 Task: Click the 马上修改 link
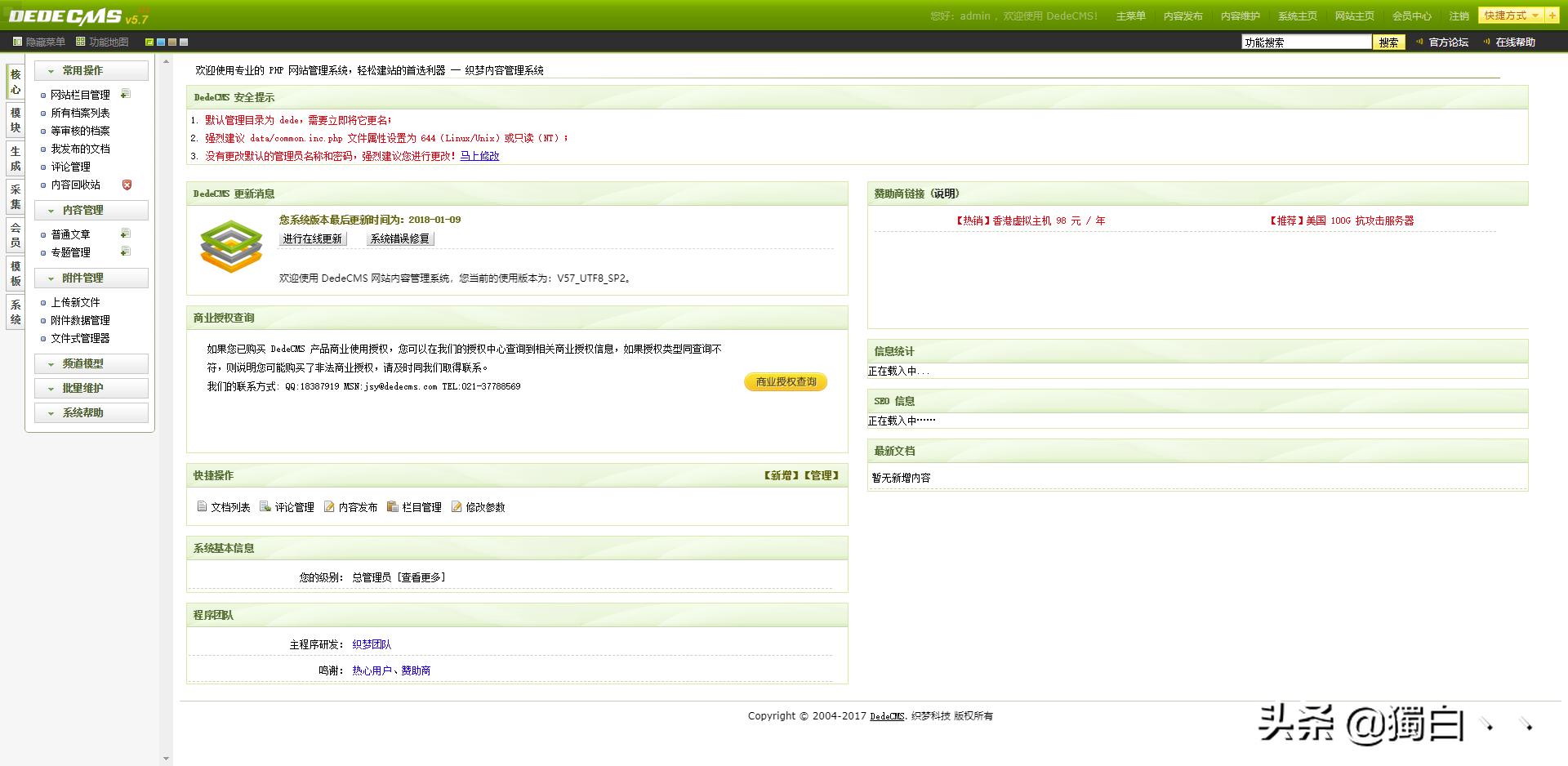pyautogui.click(x=479, y=156)
